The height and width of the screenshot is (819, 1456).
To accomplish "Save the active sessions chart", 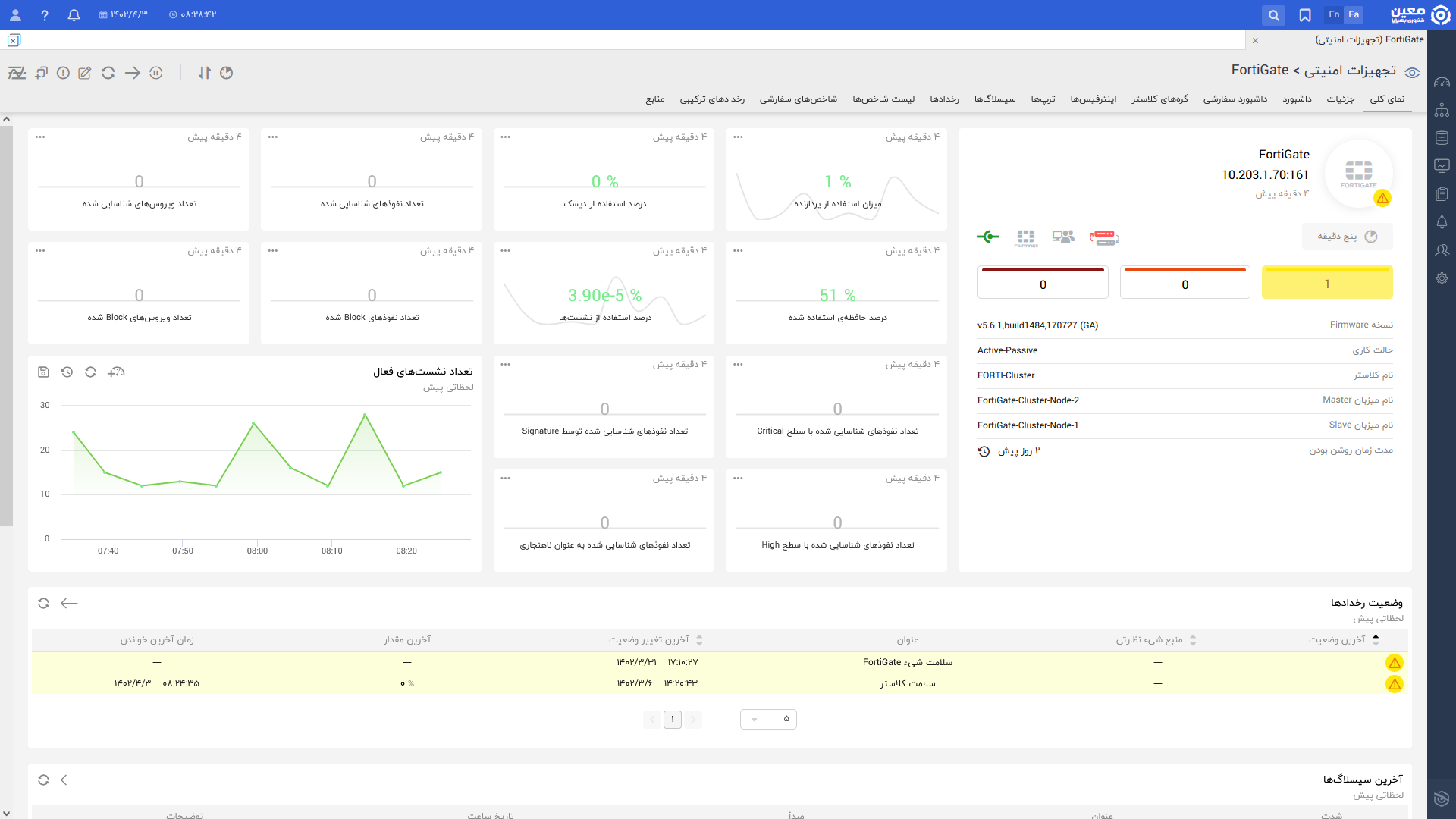I will 43,372.
